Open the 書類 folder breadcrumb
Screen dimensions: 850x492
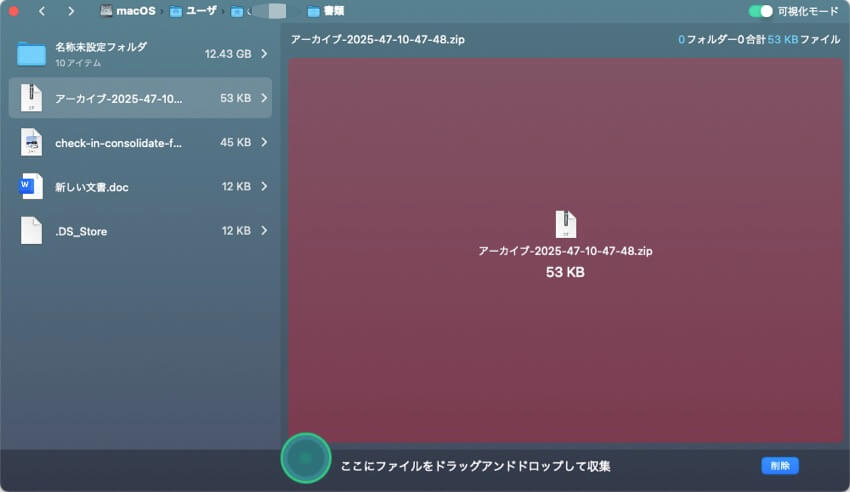coord(326,11)
